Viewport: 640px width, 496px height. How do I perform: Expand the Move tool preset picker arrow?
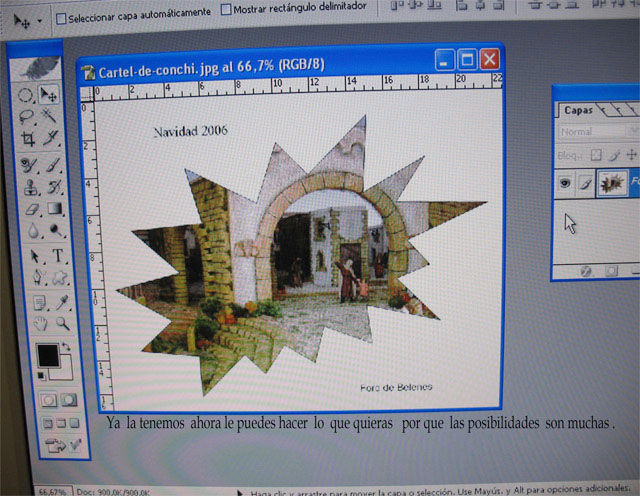39,20
